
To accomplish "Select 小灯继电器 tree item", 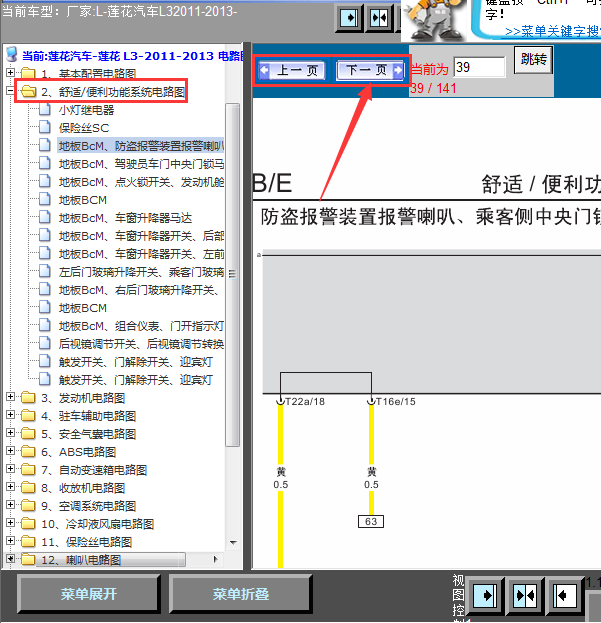I will tap(86, 110).
